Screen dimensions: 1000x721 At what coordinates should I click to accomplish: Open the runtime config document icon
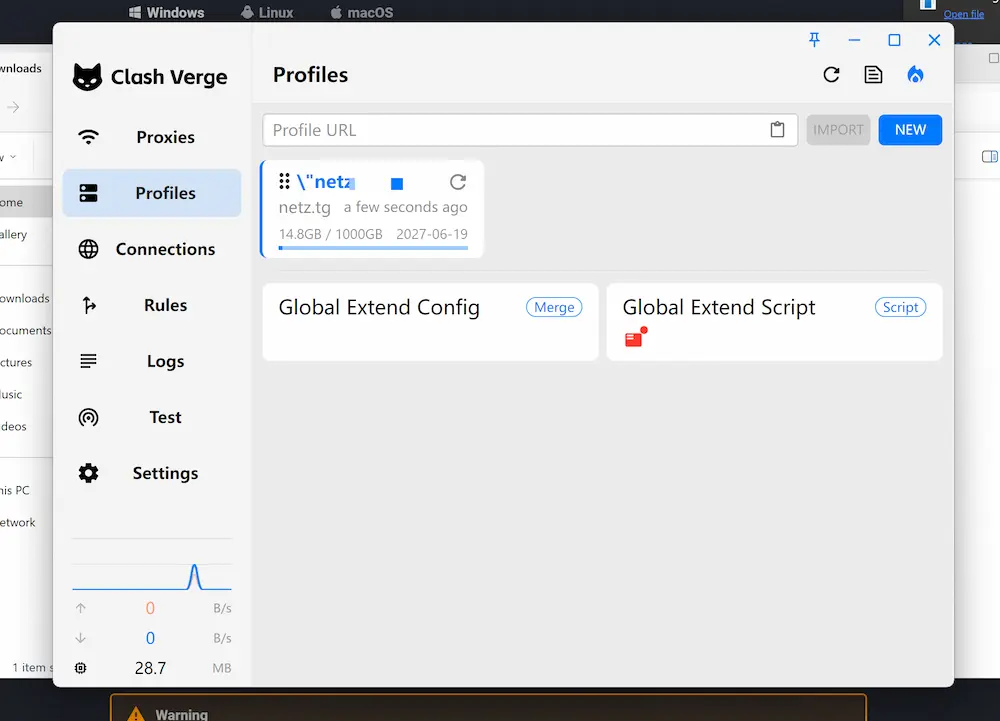[x=873, y=75]
